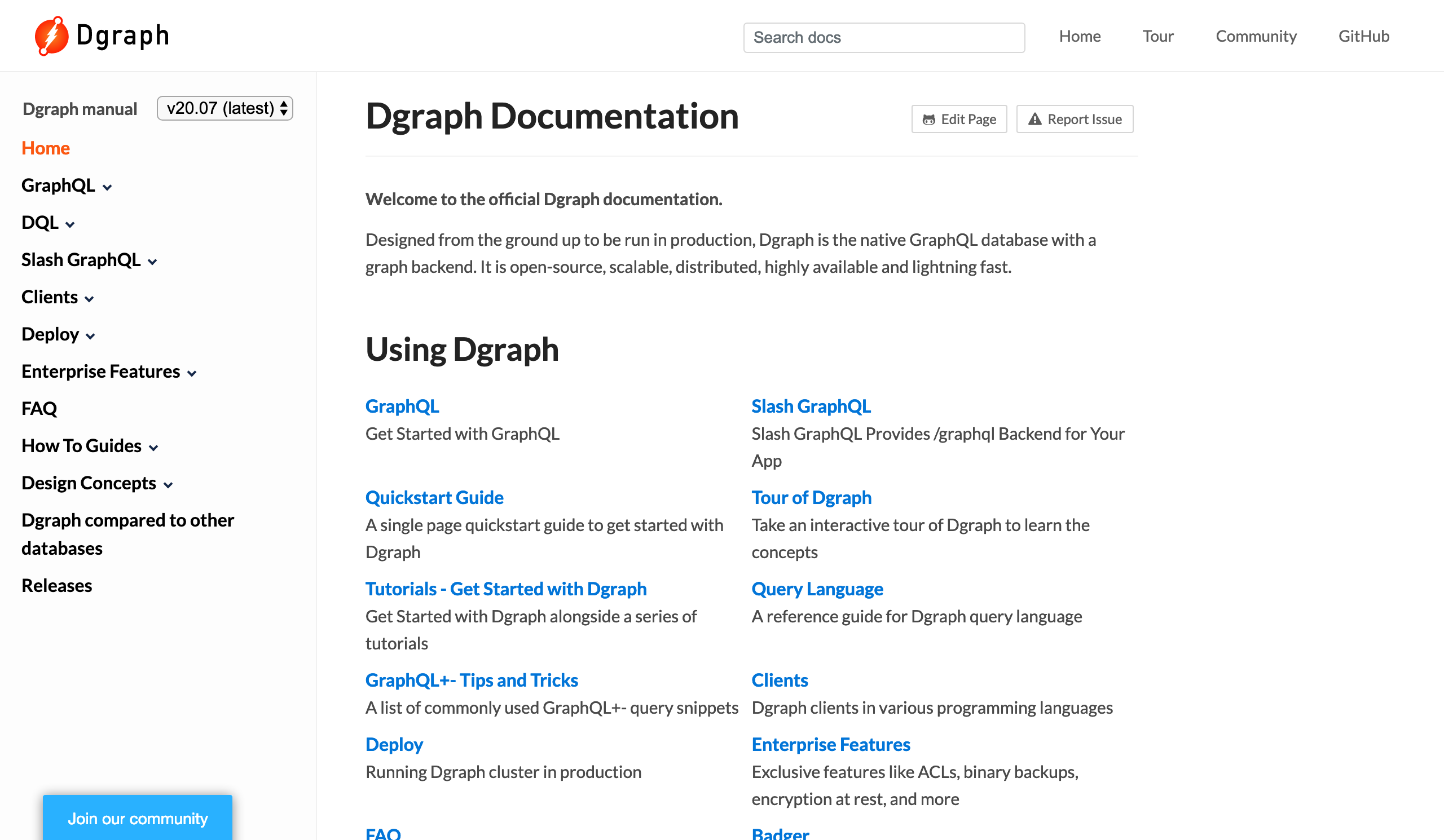Open the GraphQL link under Using Dgraph
The image size is (1444, 840).
tap(402, 406)
